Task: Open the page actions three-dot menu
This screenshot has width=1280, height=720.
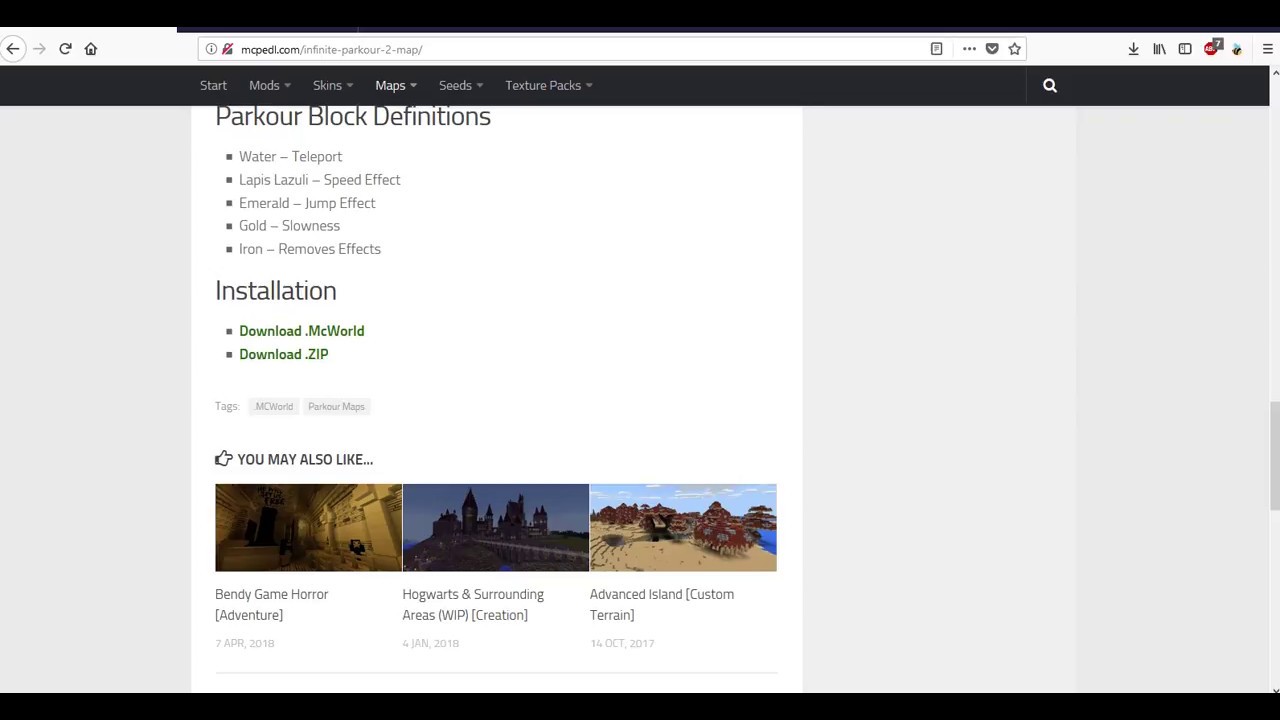Action: pyautogui.click(x=969, y=49)
